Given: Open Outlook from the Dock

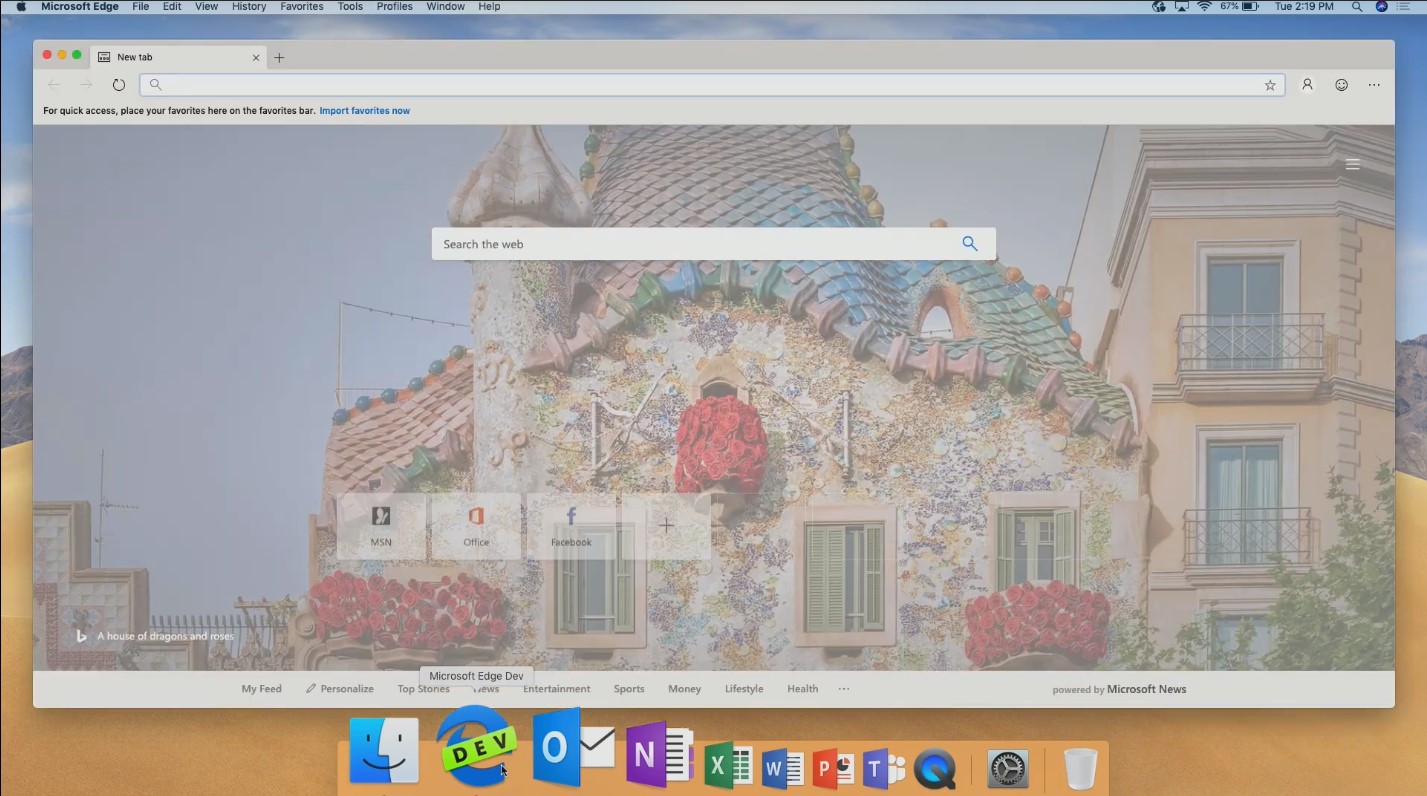Looking at the screenshot, I should click(x=573, y=747).
